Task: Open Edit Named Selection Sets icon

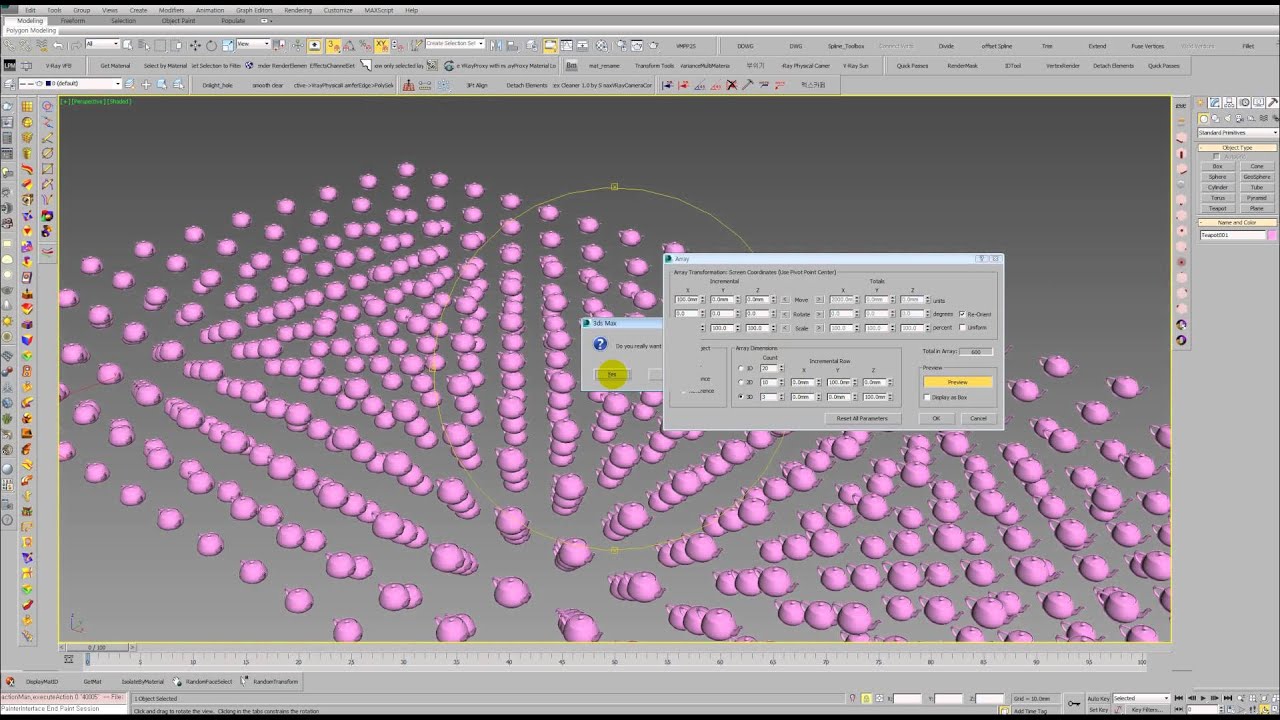Action: pos(416,44)
